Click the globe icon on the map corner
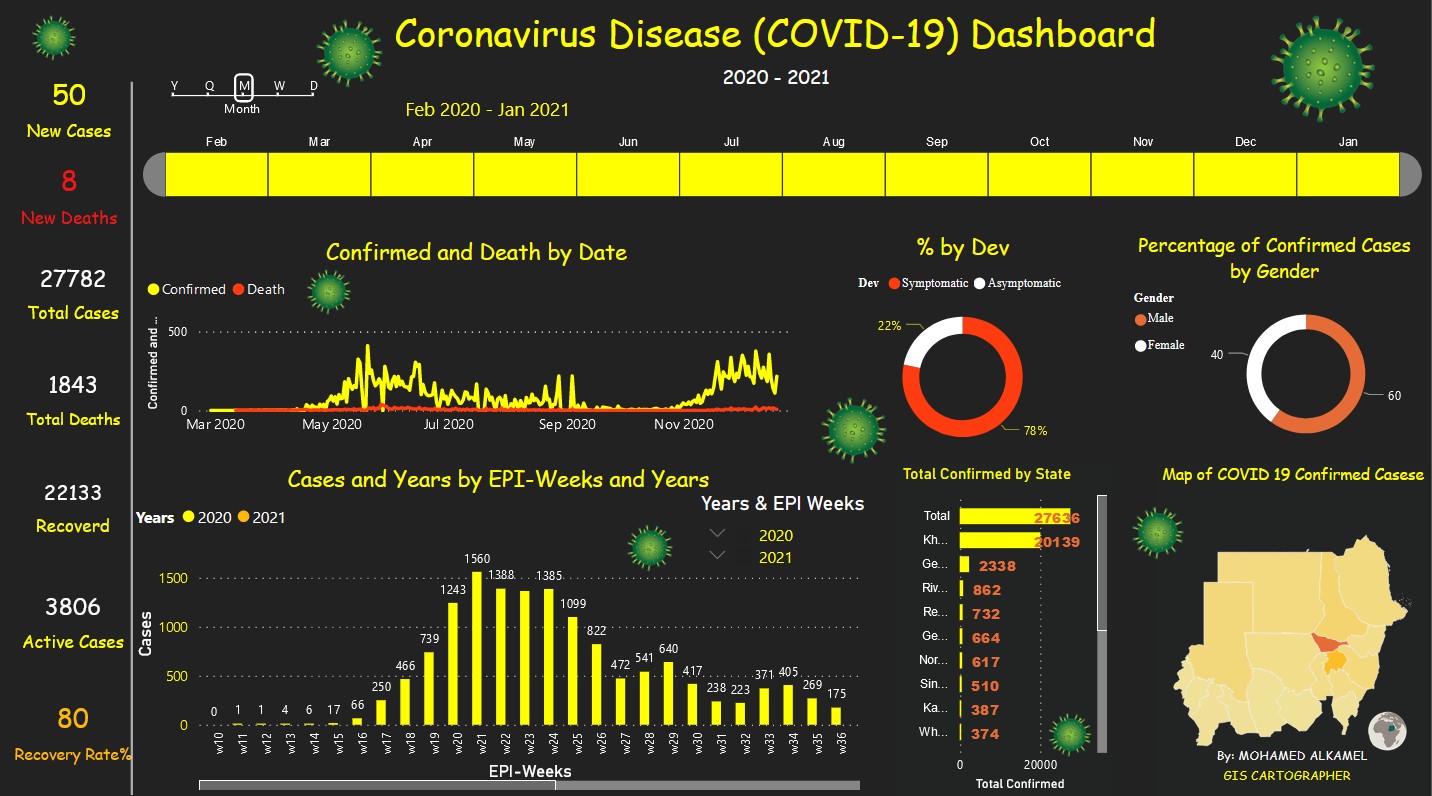The image size is (1432, 796). point(1387,731)
